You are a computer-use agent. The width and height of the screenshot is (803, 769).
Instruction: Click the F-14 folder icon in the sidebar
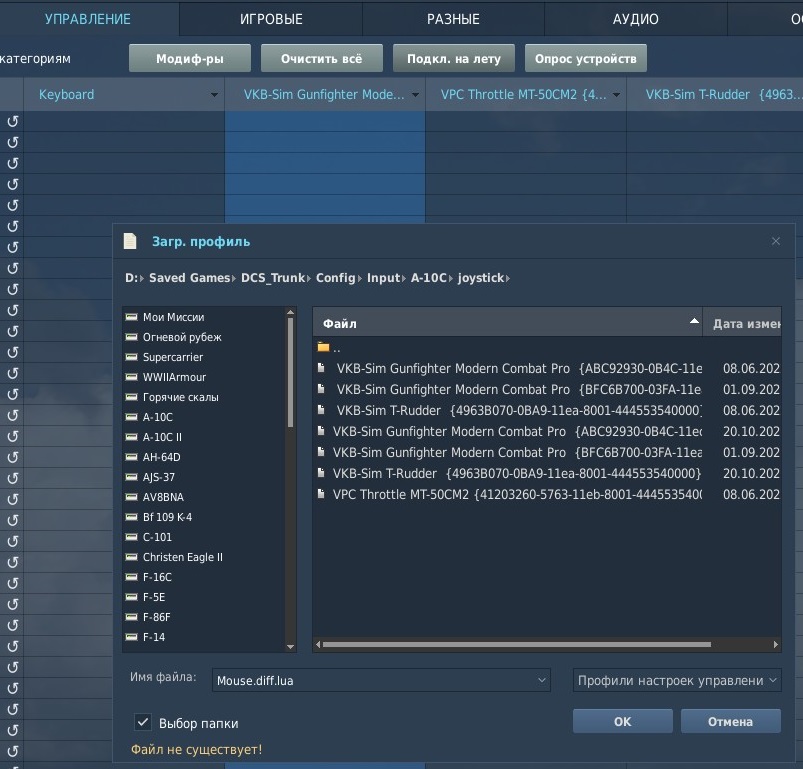[x=132, y=636]
